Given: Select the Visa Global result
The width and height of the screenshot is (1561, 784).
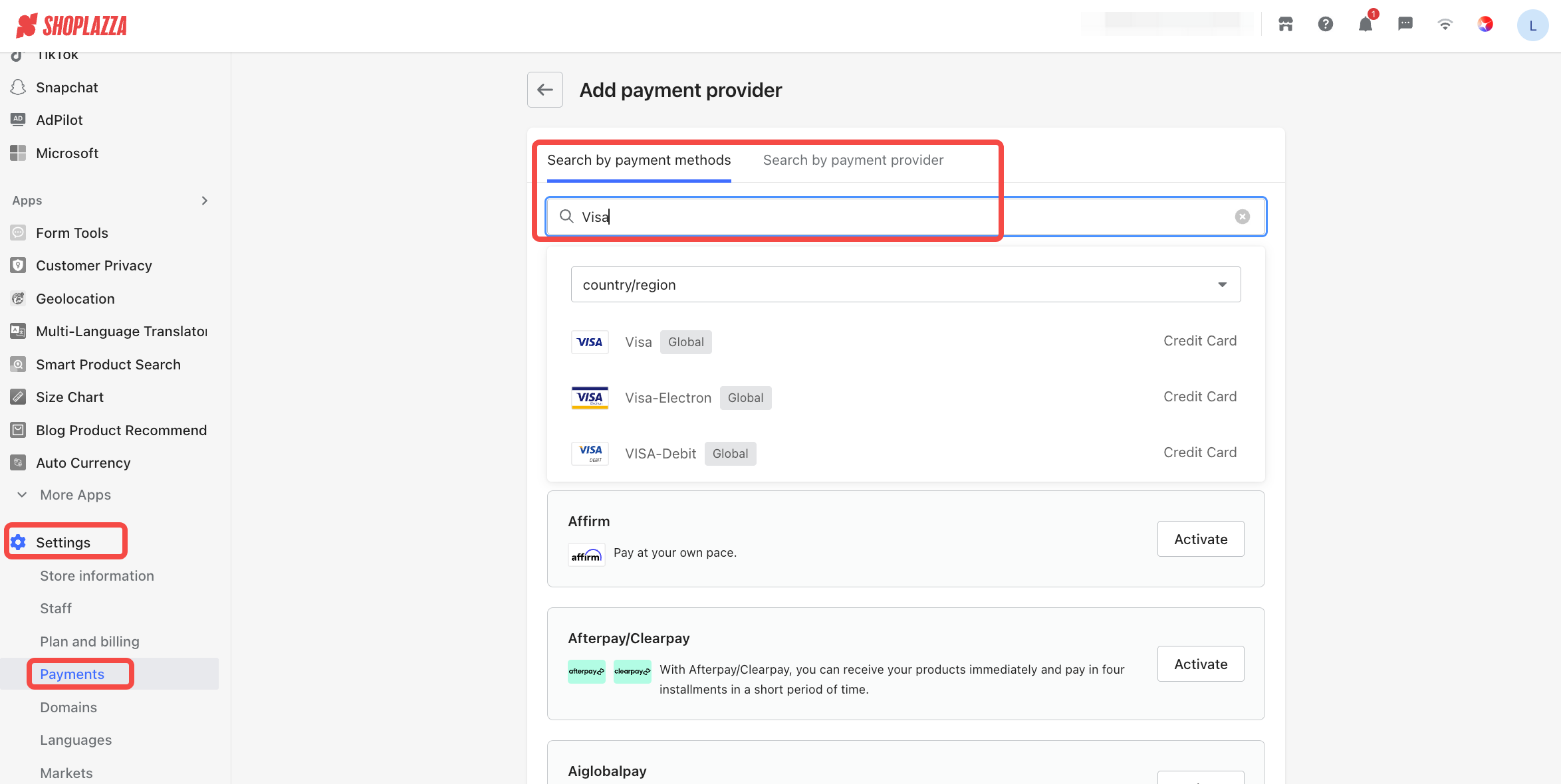Looking at the screenshot, I should pyautogui.click(x=906, y=342).
